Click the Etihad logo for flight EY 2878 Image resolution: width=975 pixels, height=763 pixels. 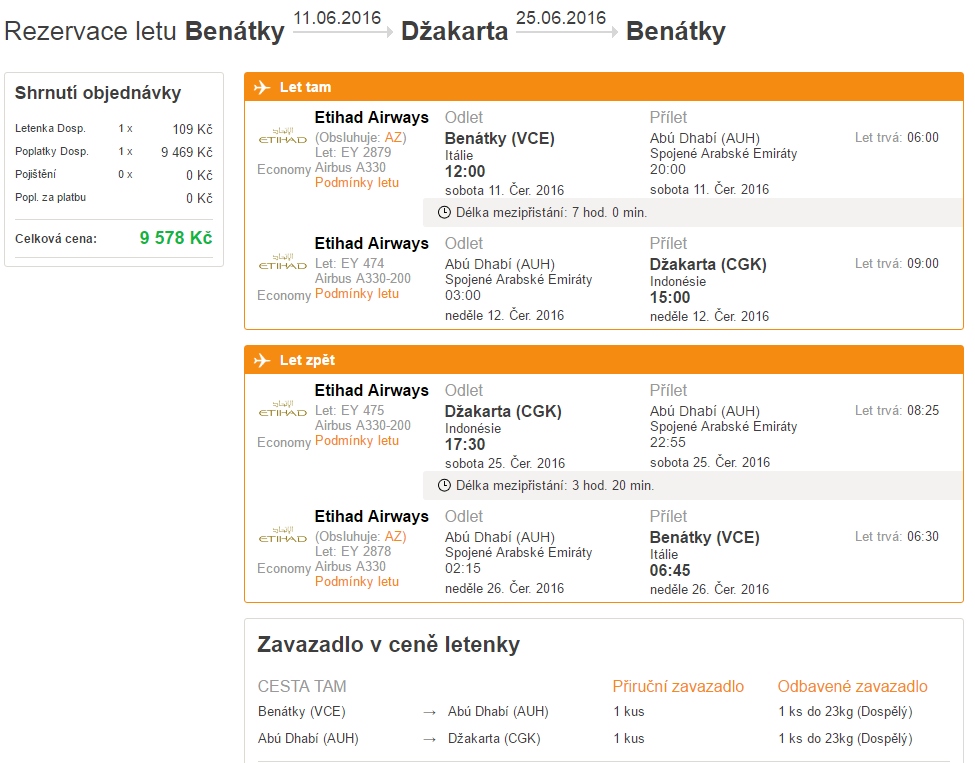(283, 535)
